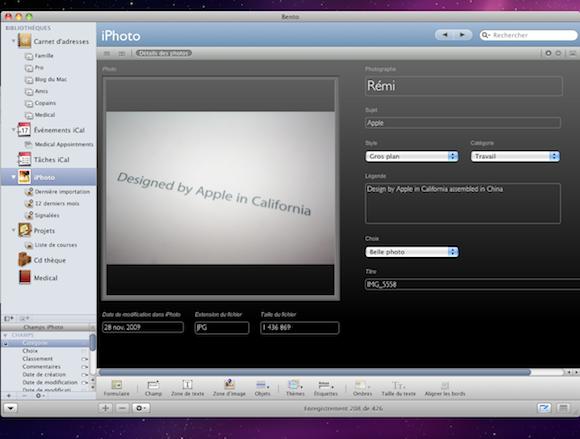
Task: Open the Catégorie dropdown Travail
Action: click(515, 156)
